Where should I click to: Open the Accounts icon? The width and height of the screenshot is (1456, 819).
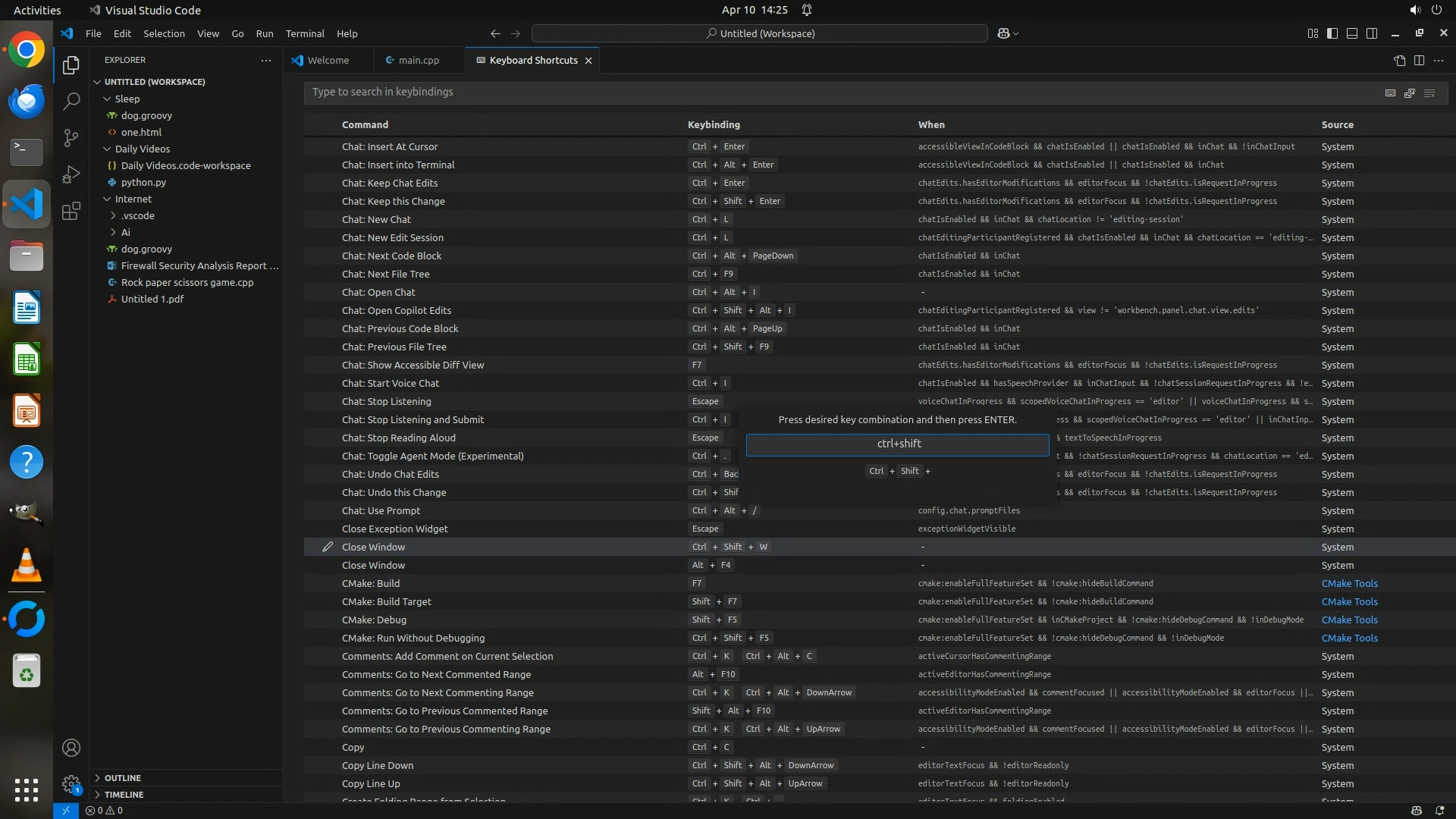(71, 748)
